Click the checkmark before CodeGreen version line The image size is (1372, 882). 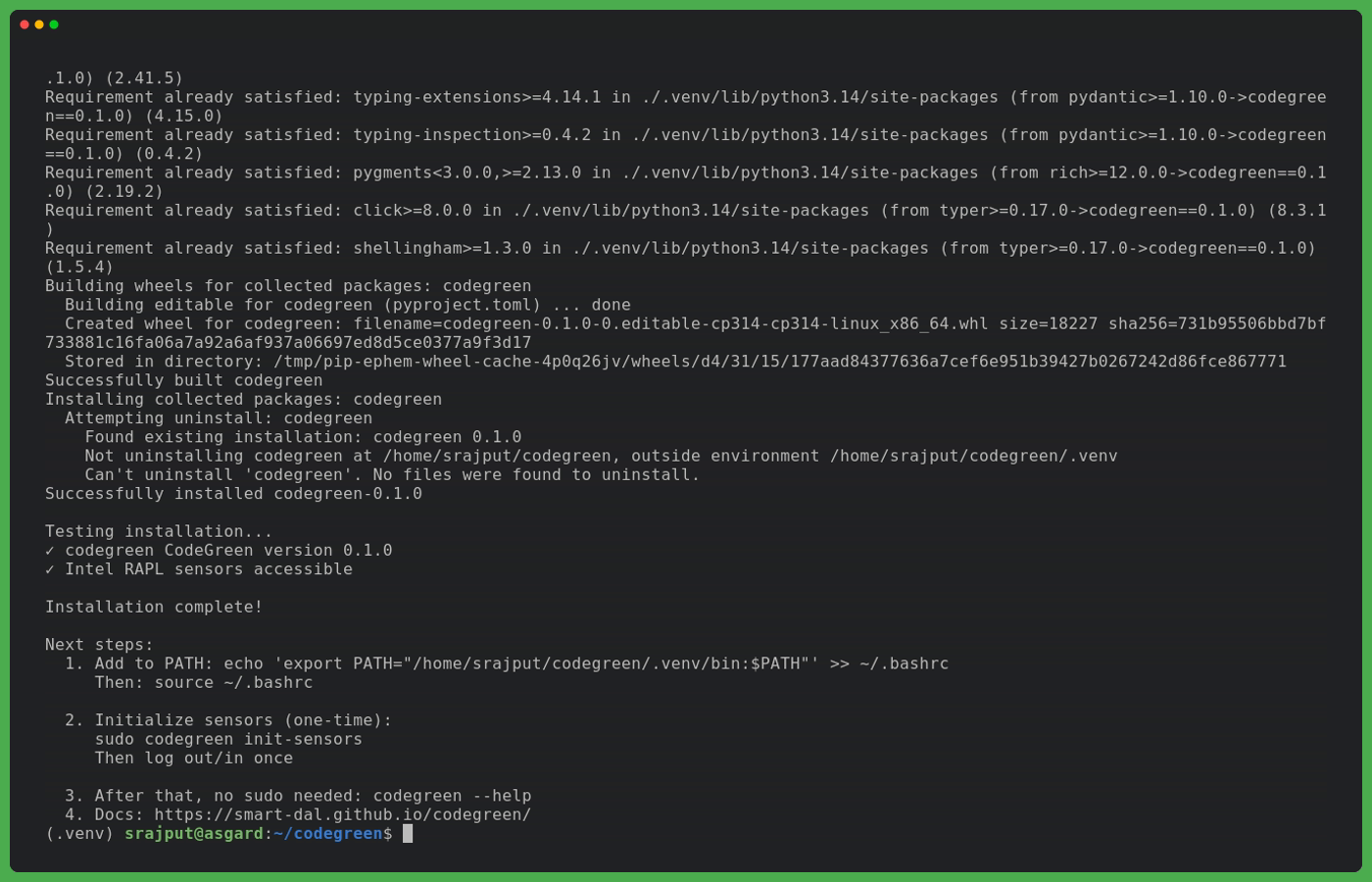coord(50,551)
